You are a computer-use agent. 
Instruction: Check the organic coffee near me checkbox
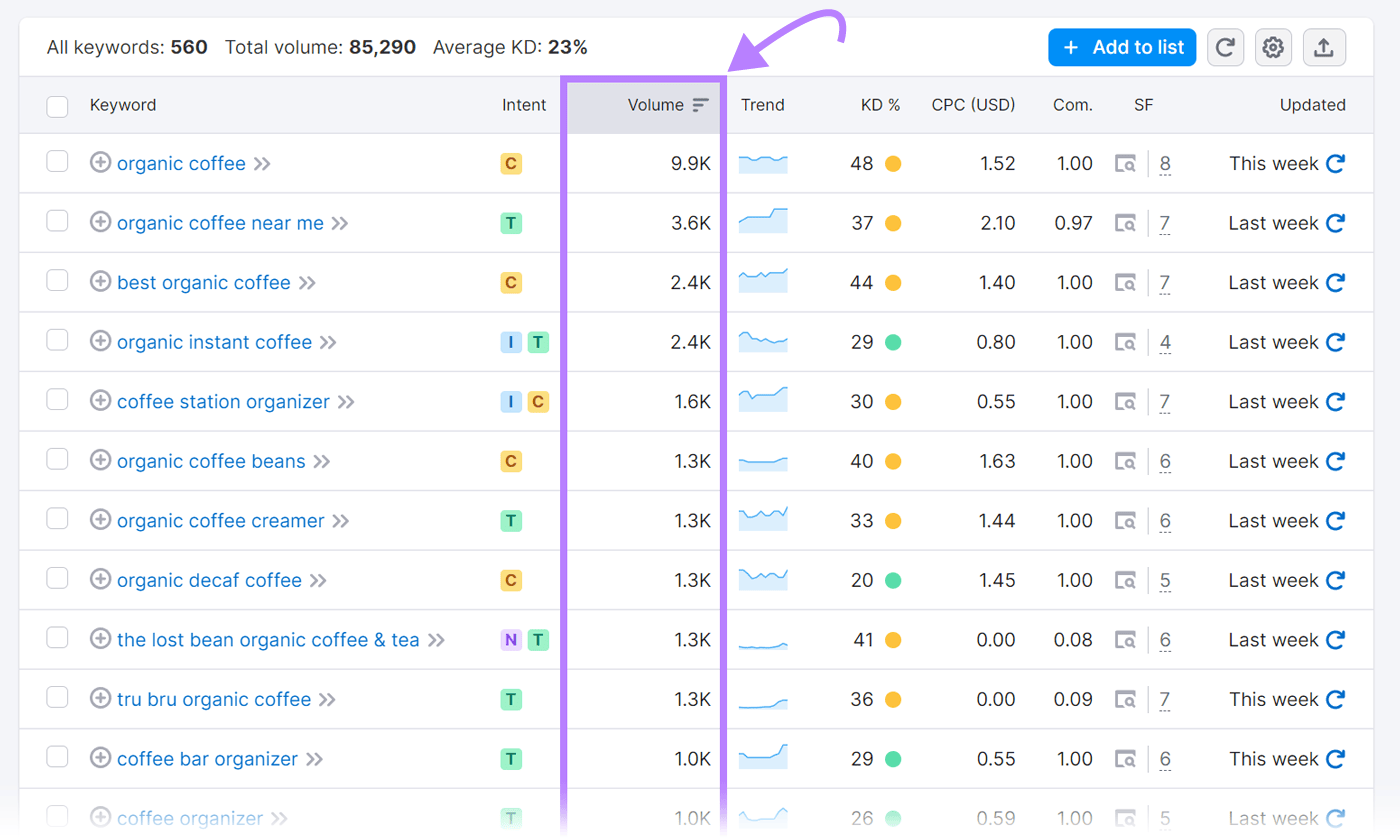(x=57, y=222)
